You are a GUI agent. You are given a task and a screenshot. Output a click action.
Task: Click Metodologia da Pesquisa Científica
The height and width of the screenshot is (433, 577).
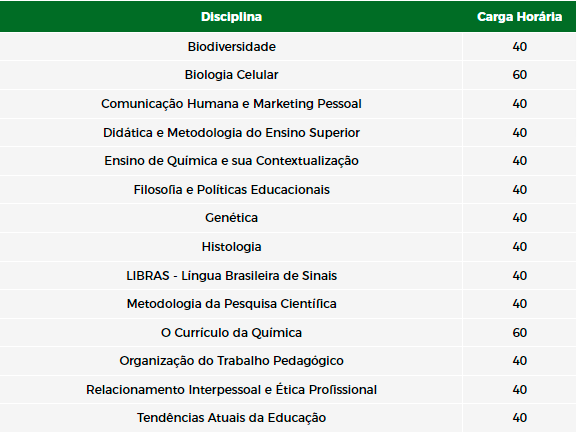pos(231,304)
